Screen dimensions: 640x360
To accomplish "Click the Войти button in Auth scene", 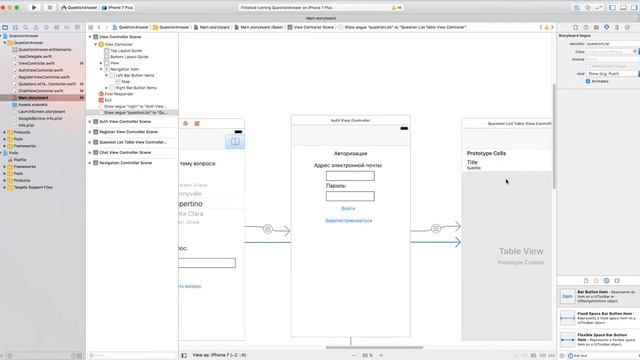I will (x=348, y=209).
